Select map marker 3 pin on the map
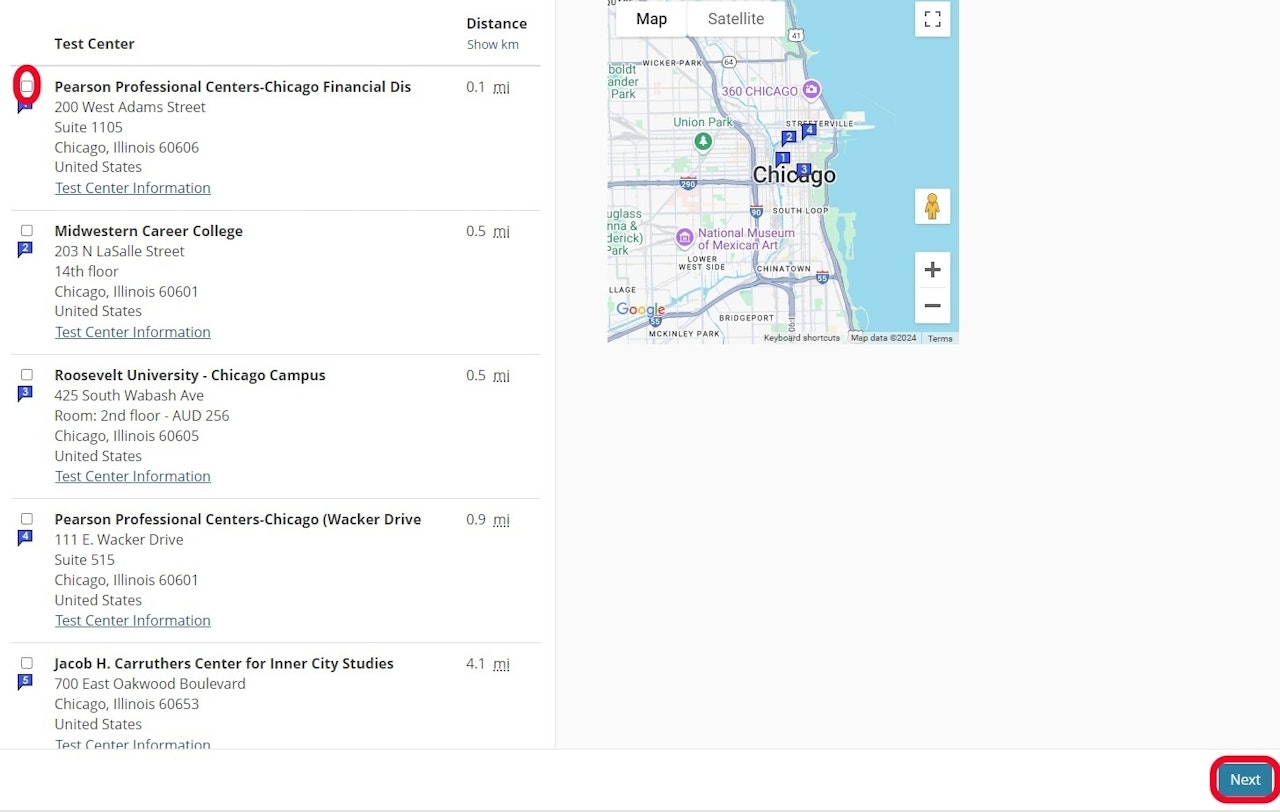 coord(803,170)
